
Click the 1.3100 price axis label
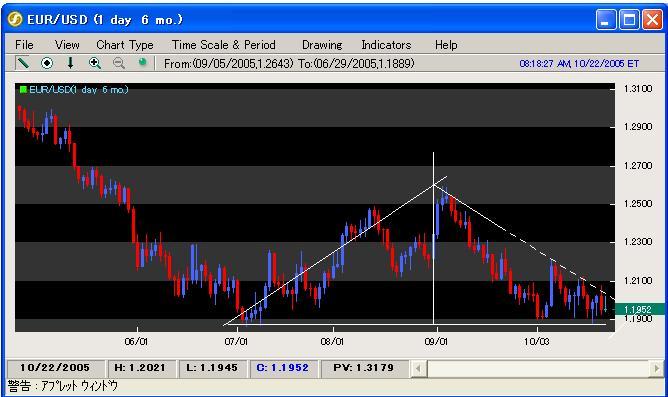(x=638, y=89)
